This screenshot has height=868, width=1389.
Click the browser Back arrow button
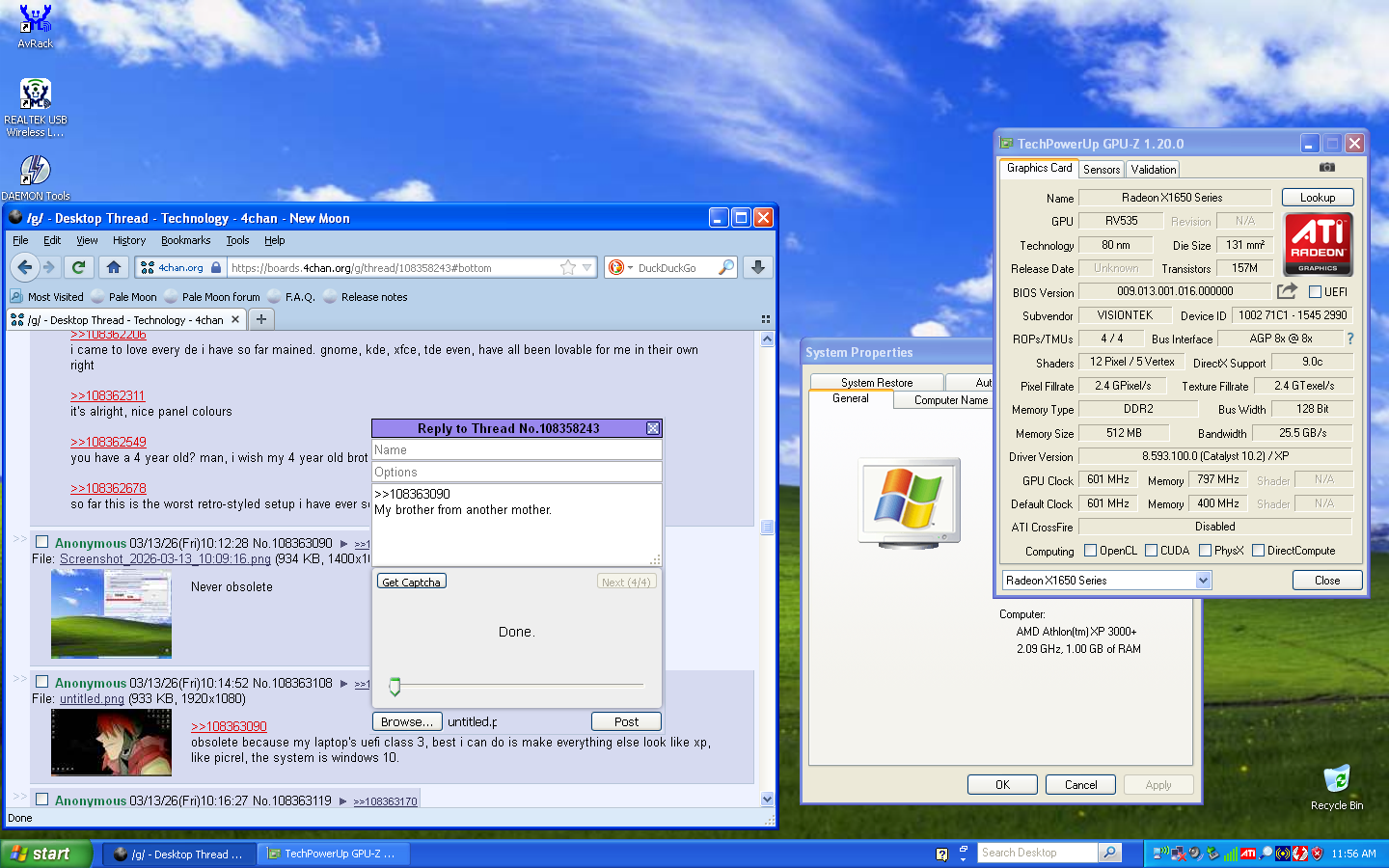(x=25, y=267)
